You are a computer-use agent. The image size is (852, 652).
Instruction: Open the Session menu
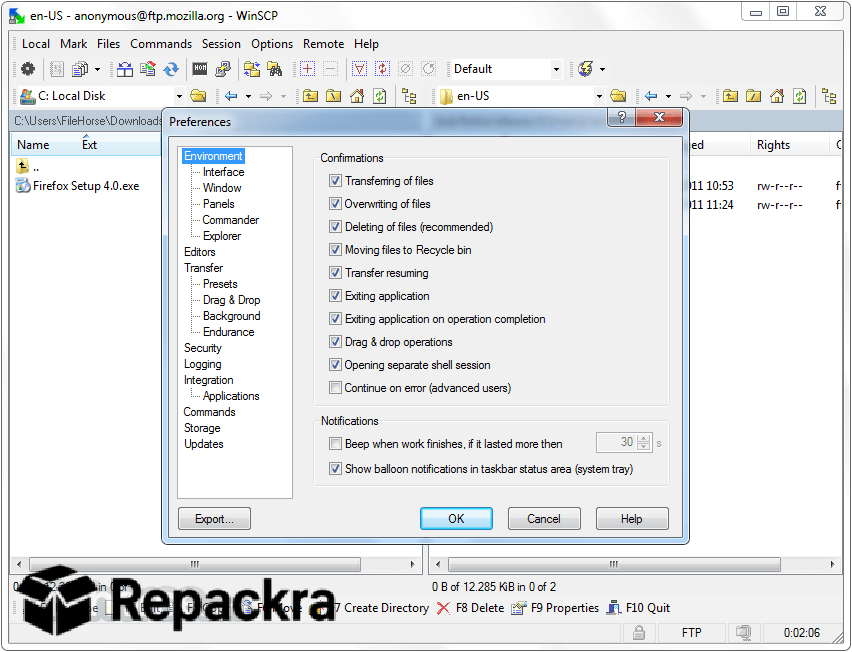click(221, 44)
